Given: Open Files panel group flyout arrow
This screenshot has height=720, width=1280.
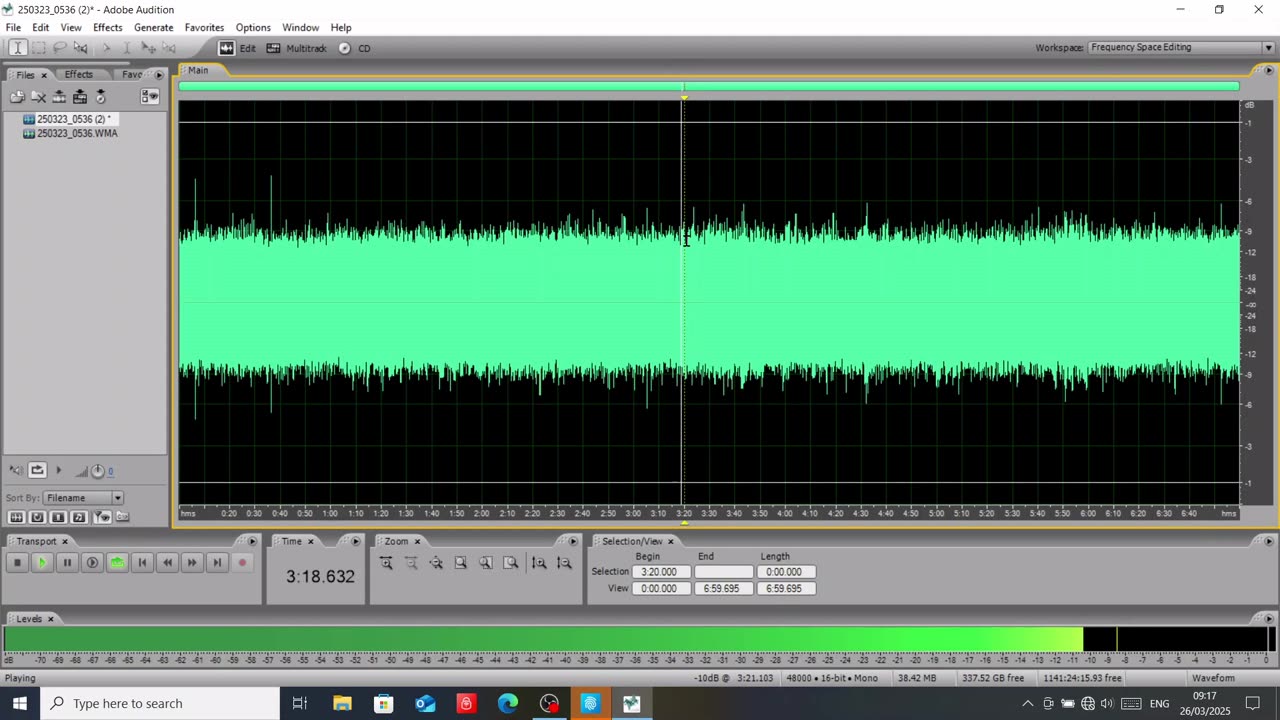Looking at the screenshot, I should (x=158, y=74).
